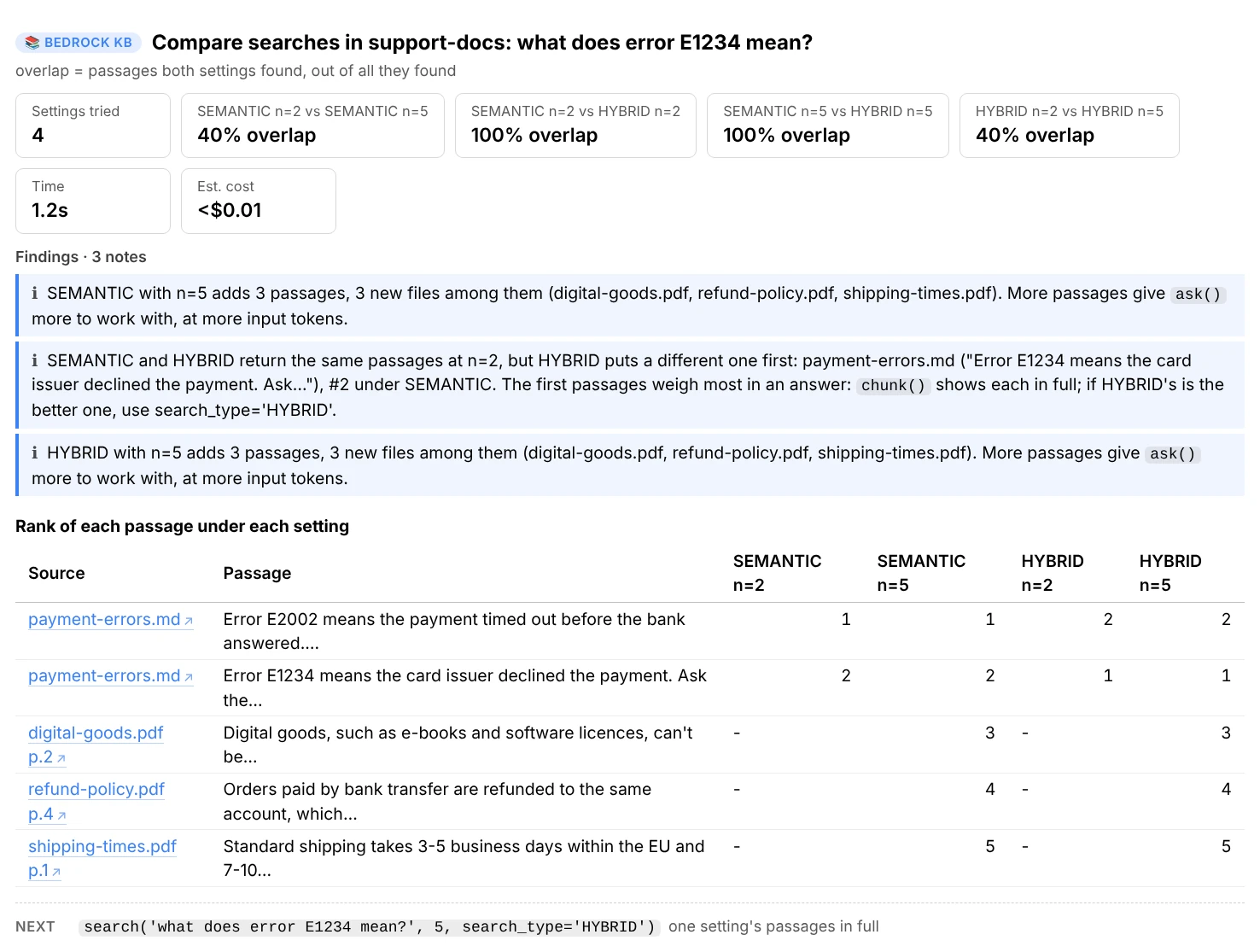Click info icon on HYBRID n=5 note

coord(35,453)
